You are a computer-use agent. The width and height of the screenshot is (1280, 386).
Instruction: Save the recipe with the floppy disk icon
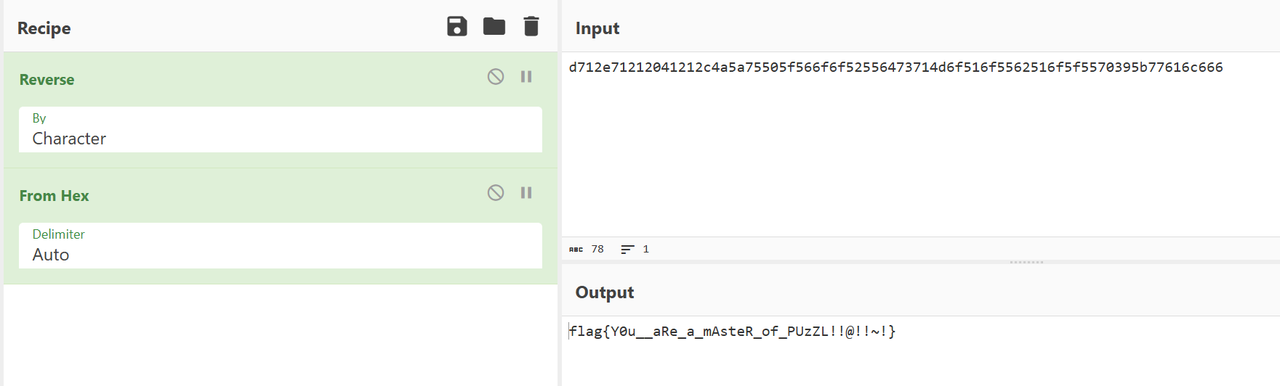tap(457, 27)
